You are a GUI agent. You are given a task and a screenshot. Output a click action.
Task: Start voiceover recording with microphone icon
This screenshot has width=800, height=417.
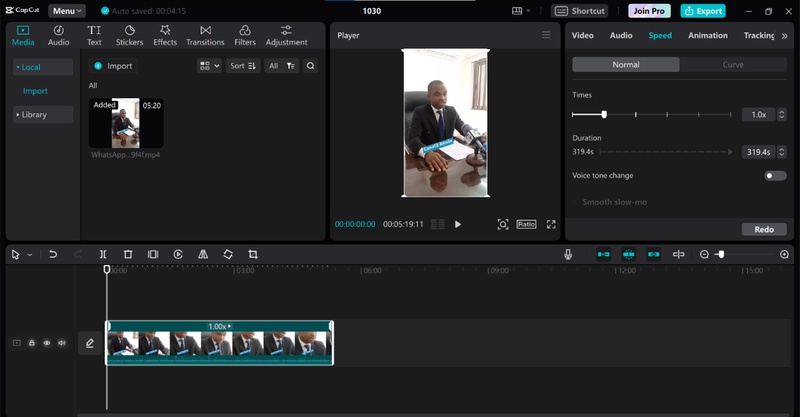click(568, 255)
